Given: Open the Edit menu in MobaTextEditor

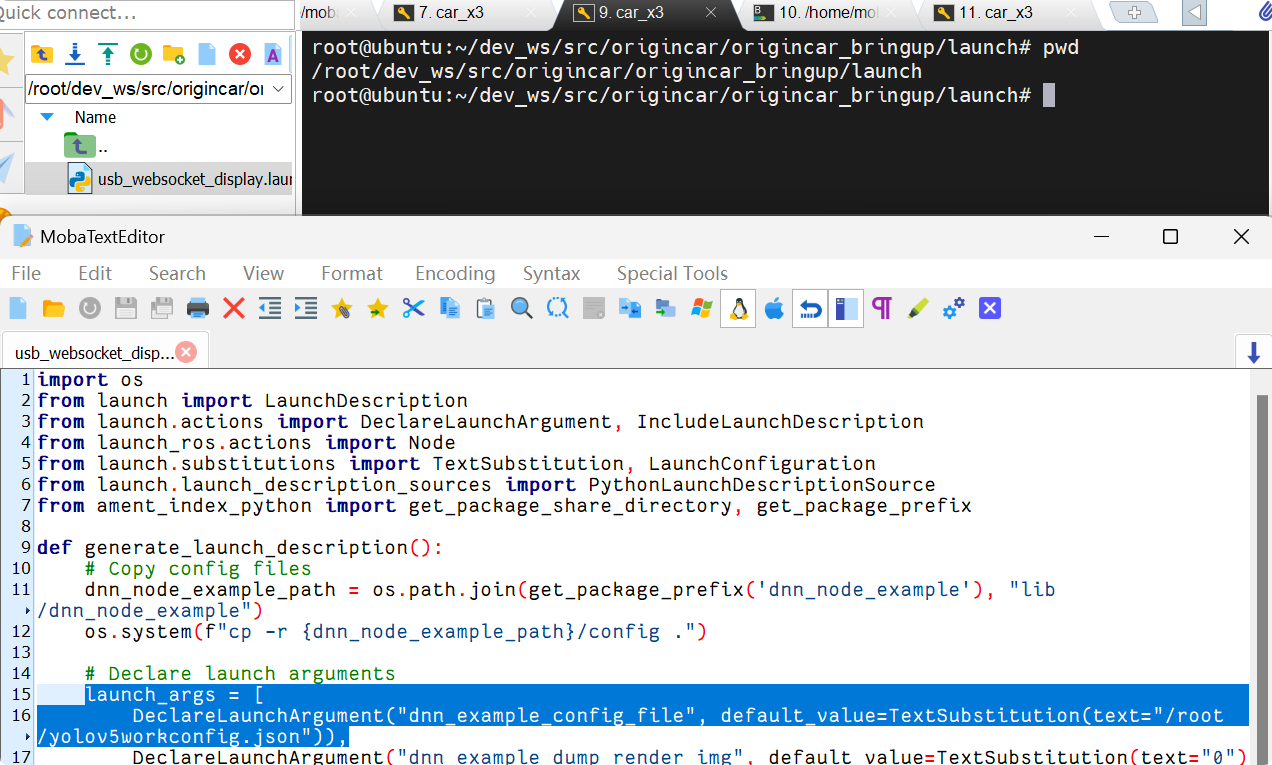Looking at the screenshot, I should click(x=95, y=273).
